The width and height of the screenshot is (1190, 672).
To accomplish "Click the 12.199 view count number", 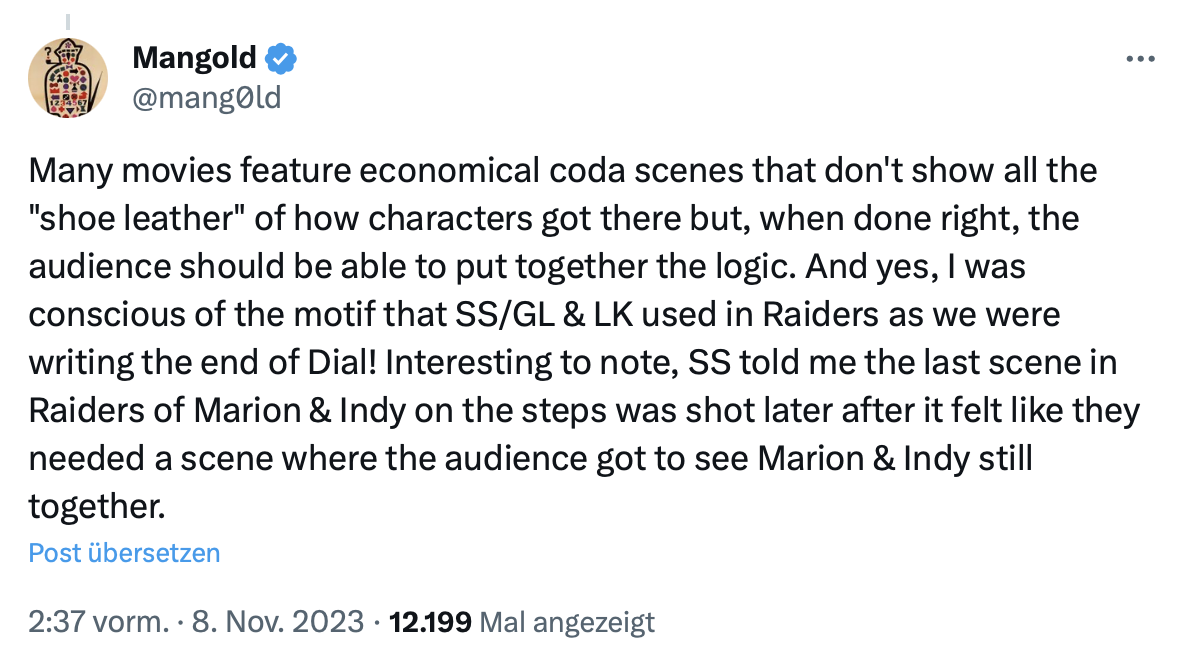I will pos(432,622).
